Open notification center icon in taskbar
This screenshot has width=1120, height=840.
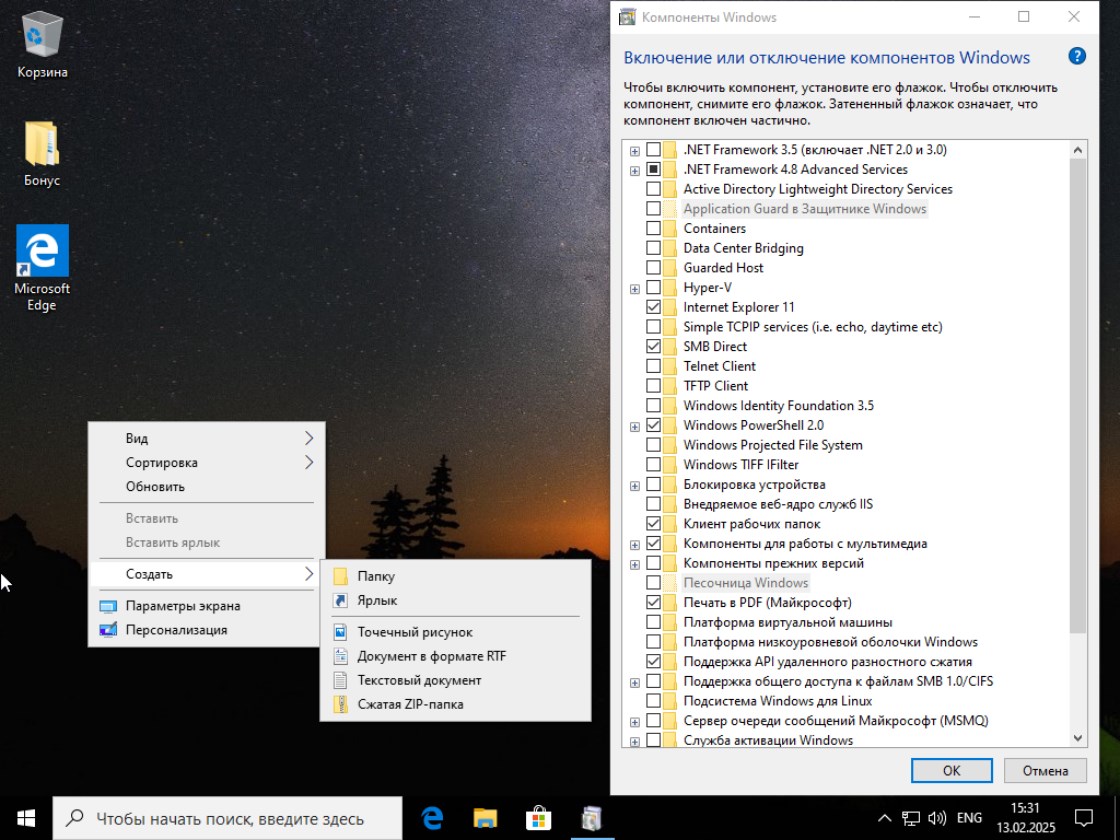click(1083, 818)
